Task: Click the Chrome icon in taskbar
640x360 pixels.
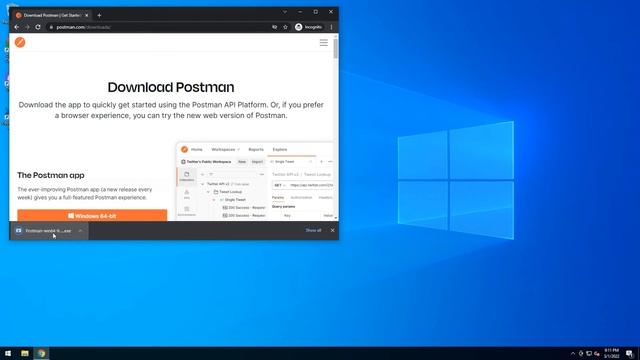Action: [x=41, y=353]
